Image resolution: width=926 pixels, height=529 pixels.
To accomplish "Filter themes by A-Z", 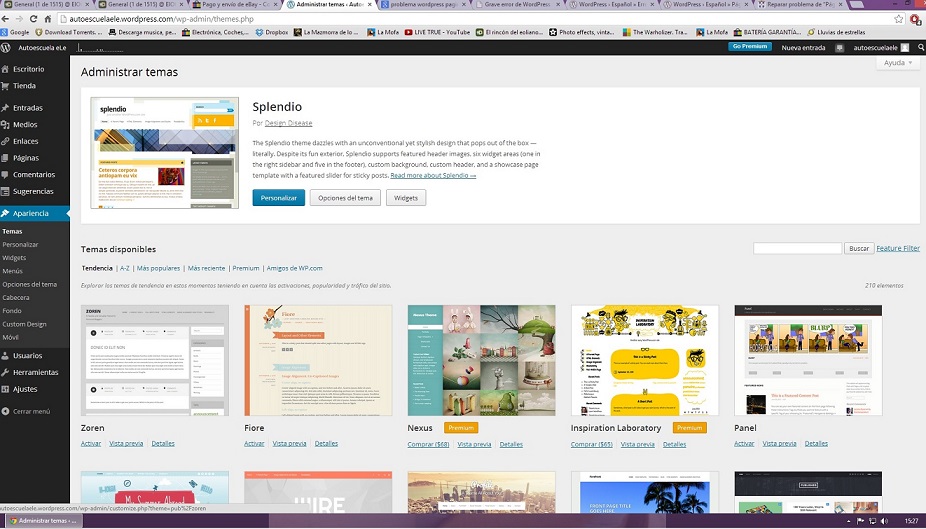I will click(x=125, y=268).
